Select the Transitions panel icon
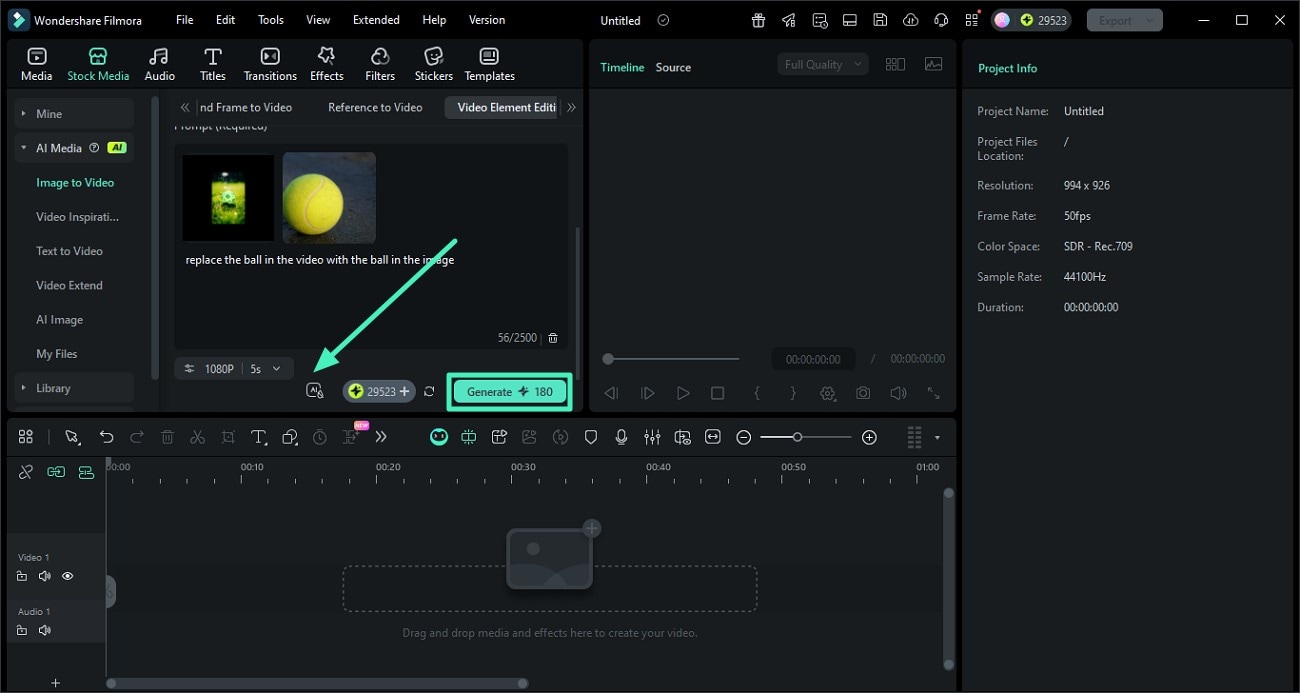 tap(269, 62)
